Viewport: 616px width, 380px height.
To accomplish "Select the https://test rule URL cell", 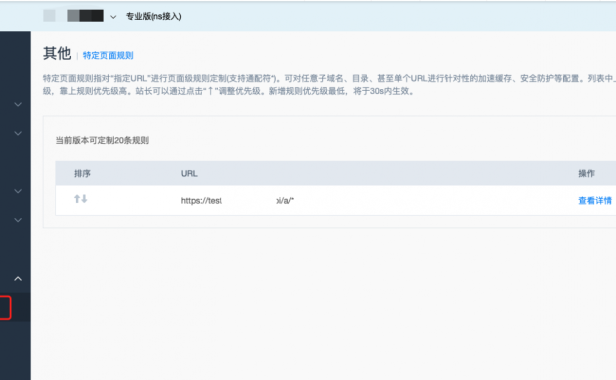I will 237,201.
